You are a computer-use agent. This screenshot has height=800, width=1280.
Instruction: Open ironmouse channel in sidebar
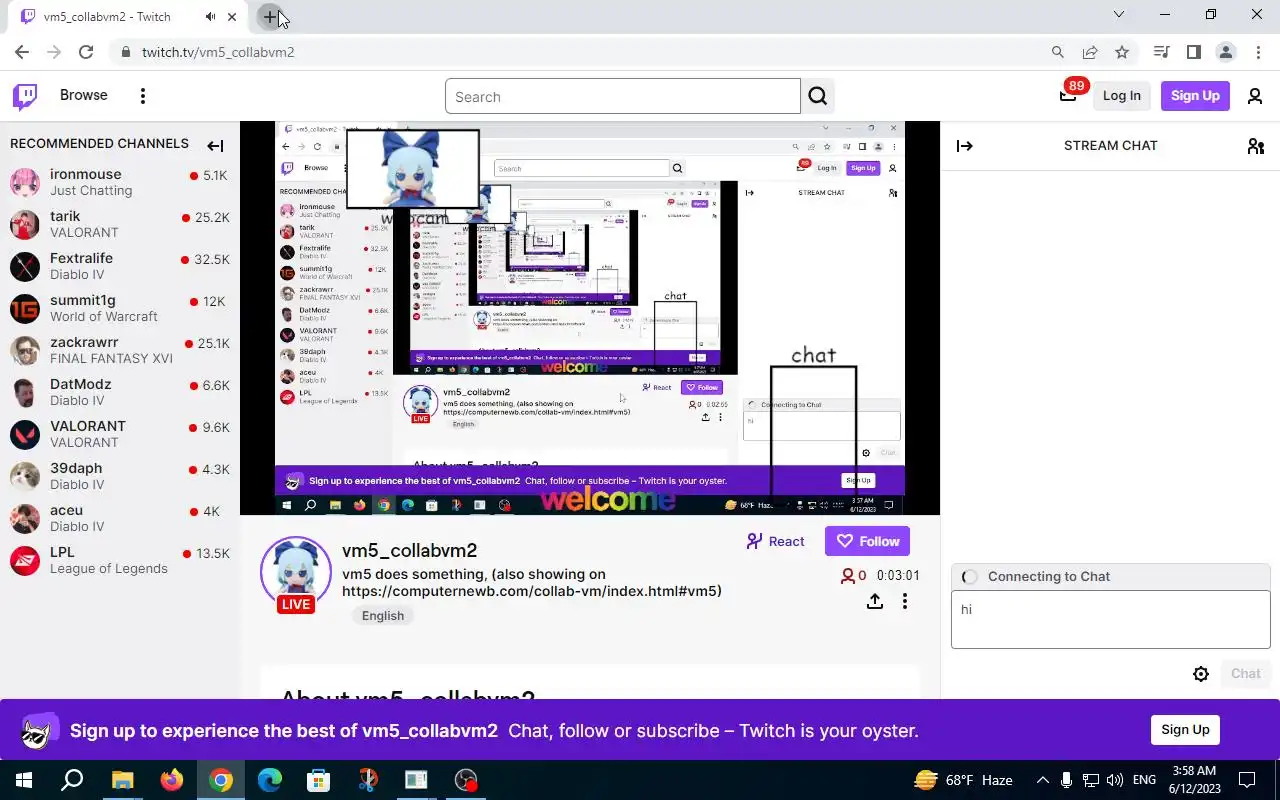pyautogui.click(x=120, y=182)
